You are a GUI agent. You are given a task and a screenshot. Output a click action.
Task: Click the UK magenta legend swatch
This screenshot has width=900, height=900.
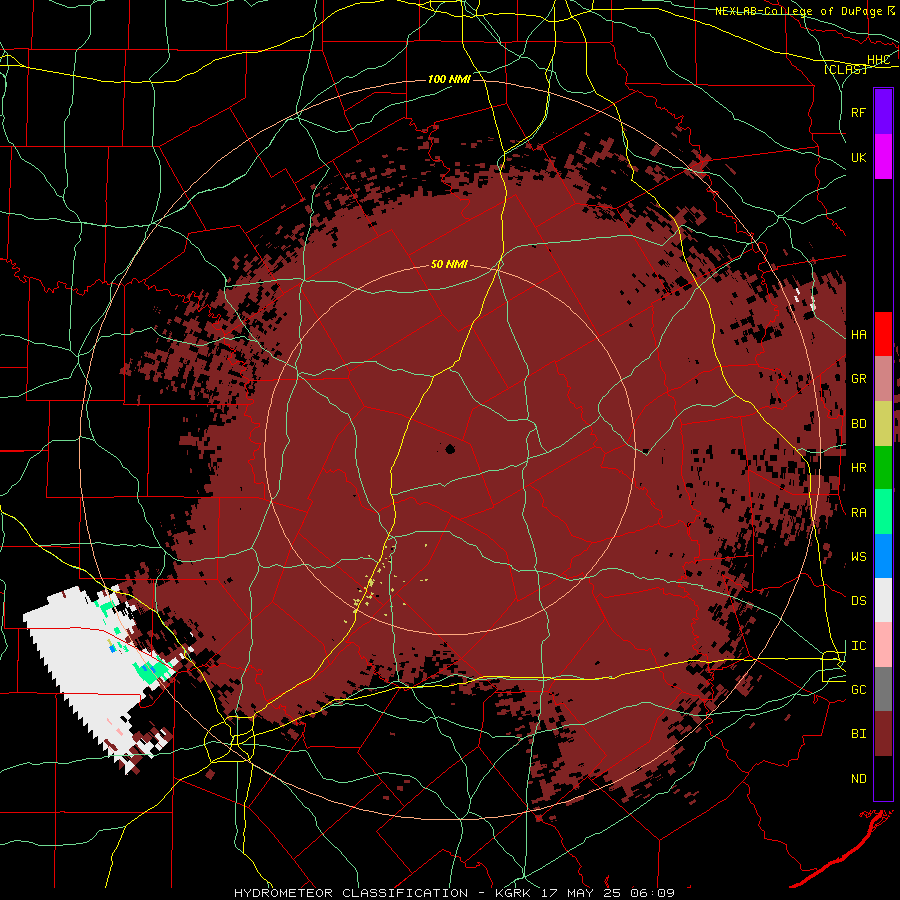point(883,157)
